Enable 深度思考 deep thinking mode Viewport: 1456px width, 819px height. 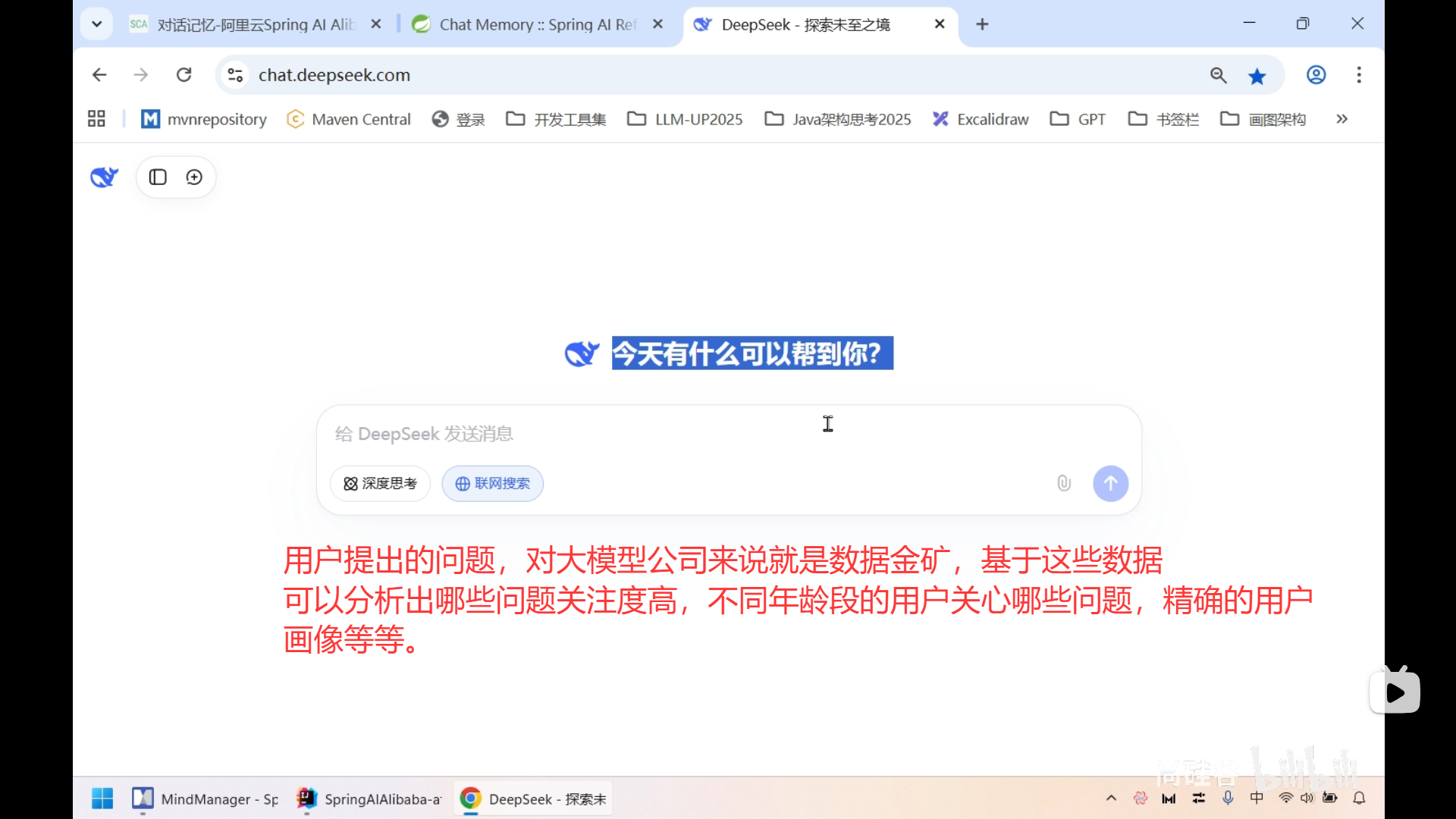[x=380, y=483]
